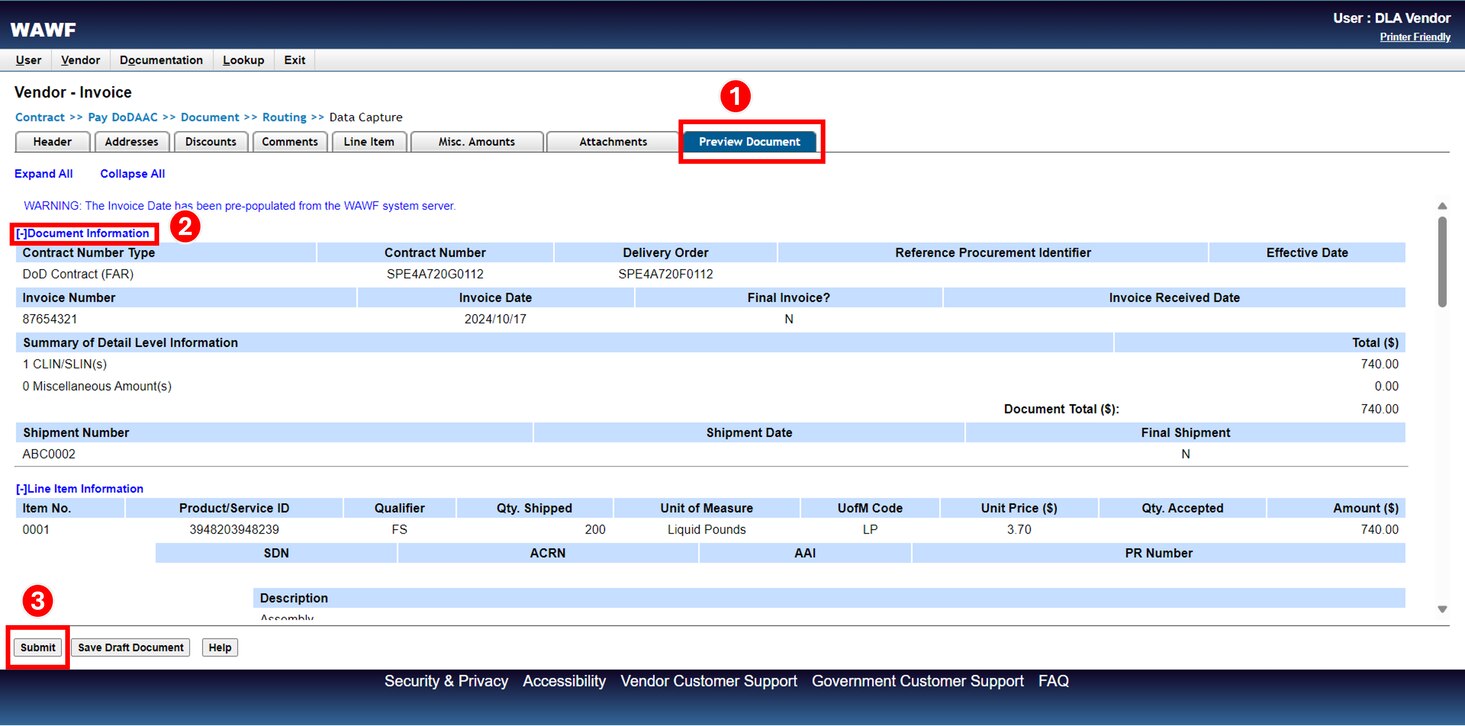Click the Liquid Pounds unit value
Image resolution: width=1465 pixels, height=726 pixels.
click(707, 530)
